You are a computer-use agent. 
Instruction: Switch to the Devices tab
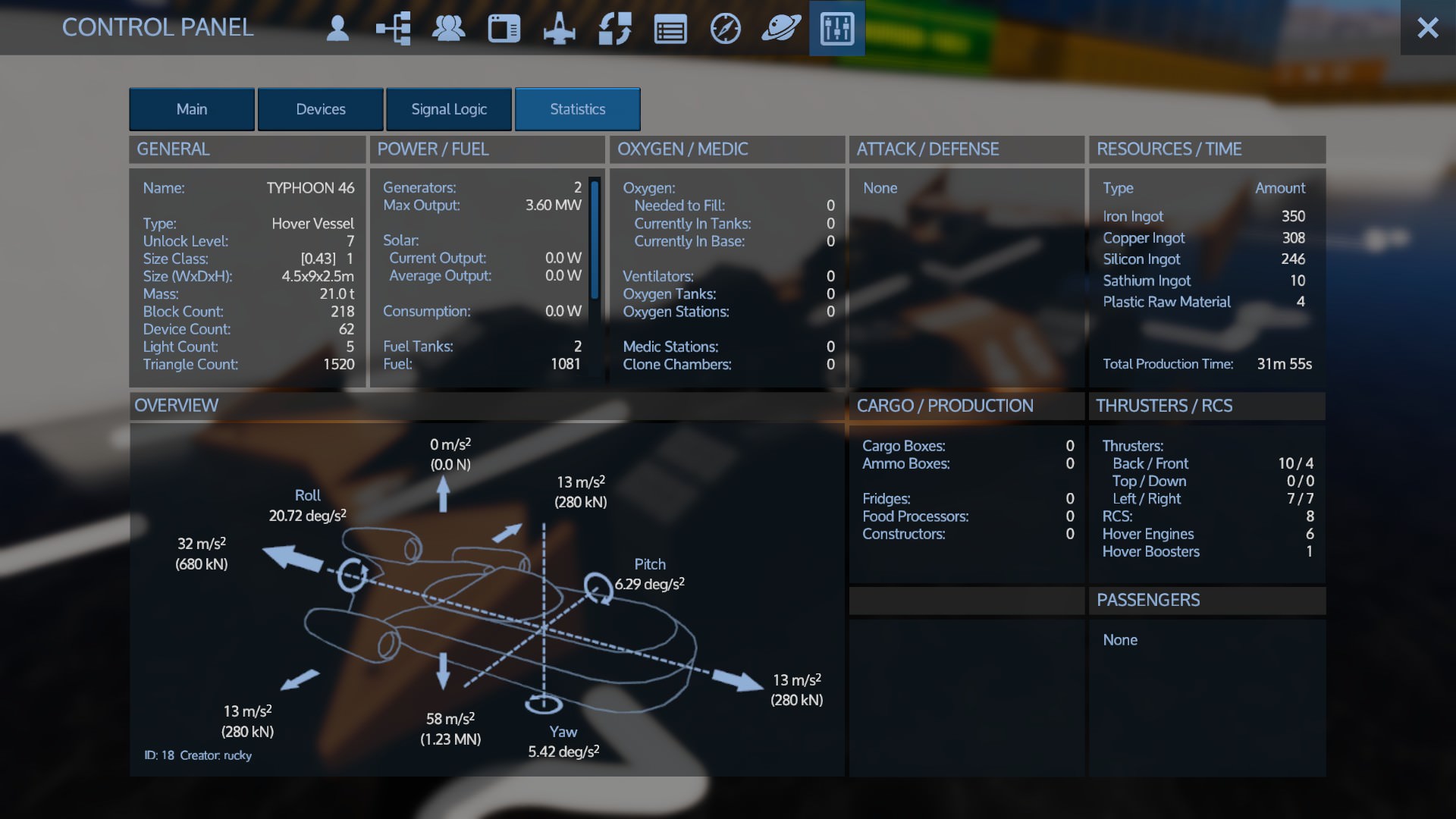[x=321, y=109]
